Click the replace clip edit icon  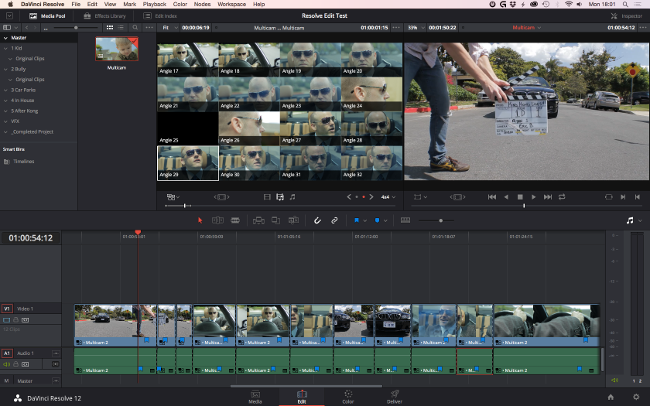[x=293, y=220]
